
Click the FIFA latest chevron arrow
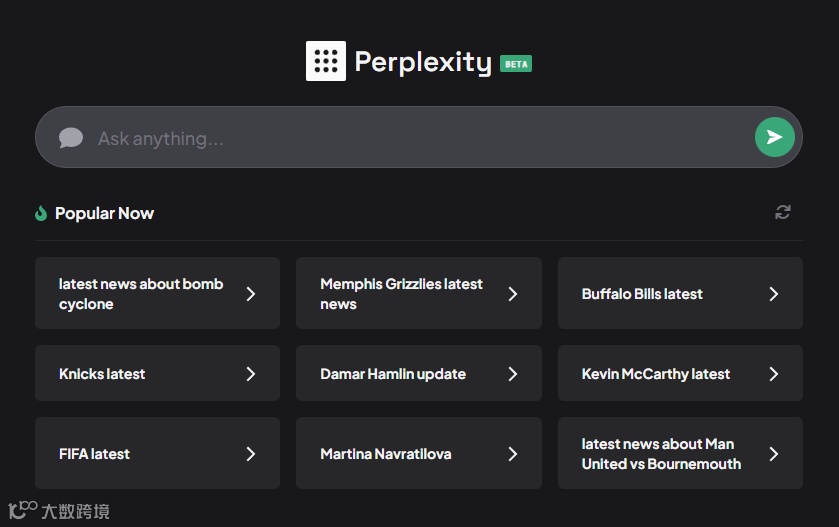pos(251,454)
